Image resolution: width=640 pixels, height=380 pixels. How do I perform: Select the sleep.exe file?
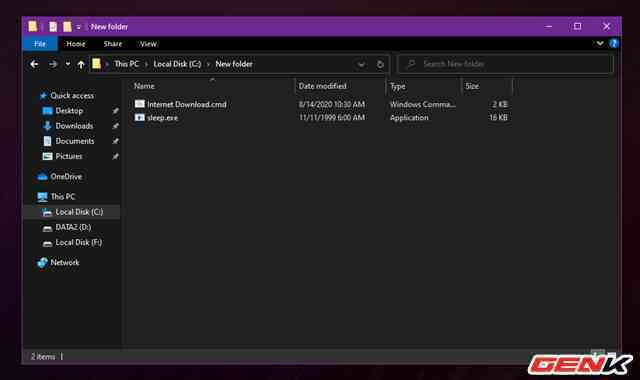coord(162,118)
